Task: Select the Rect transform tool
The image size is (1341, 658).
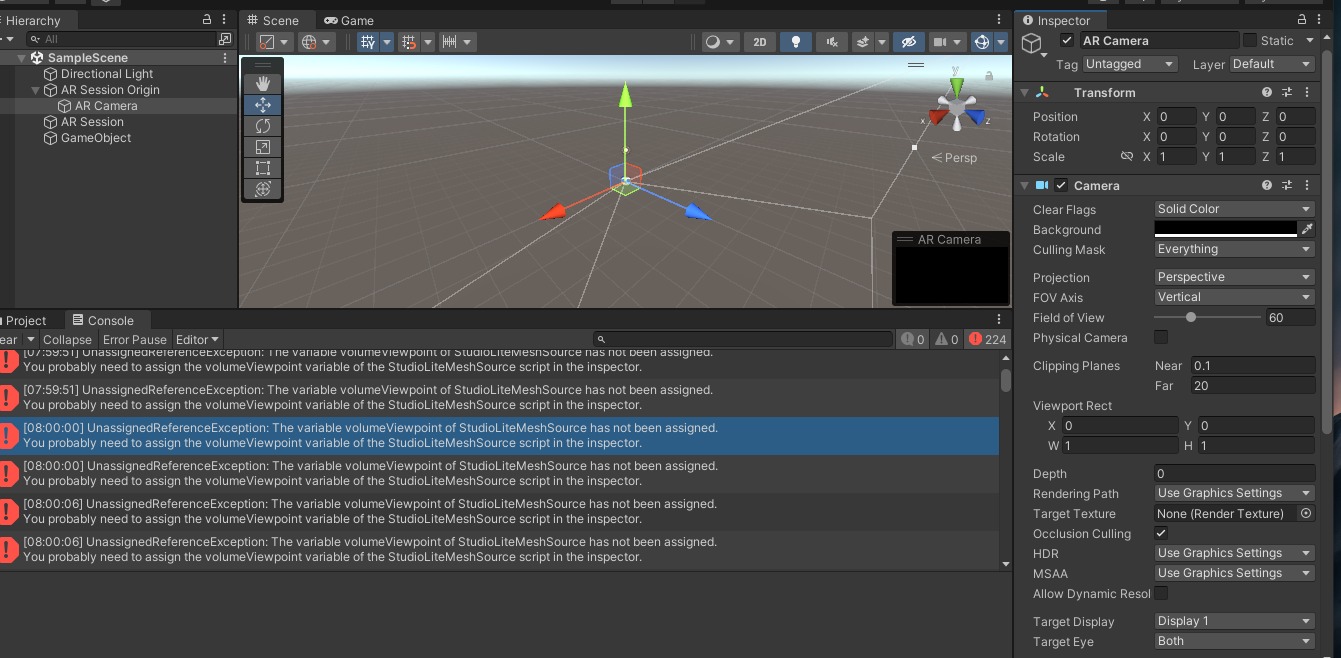Action: click(x=263, y=168)
